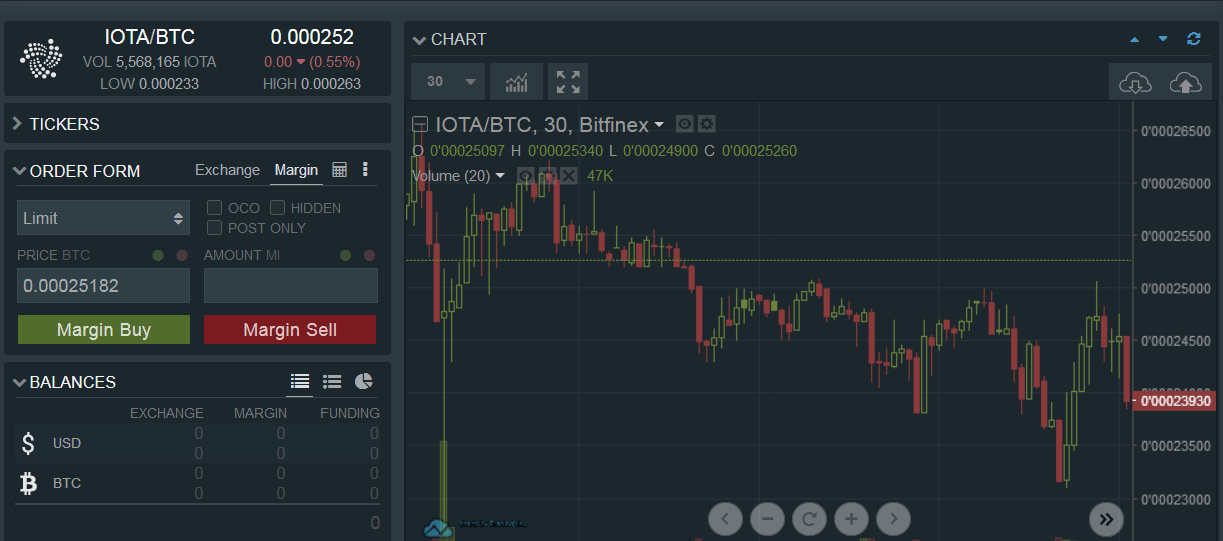
Task: Click the IOTA logo icon
Action: pos(41,60)
